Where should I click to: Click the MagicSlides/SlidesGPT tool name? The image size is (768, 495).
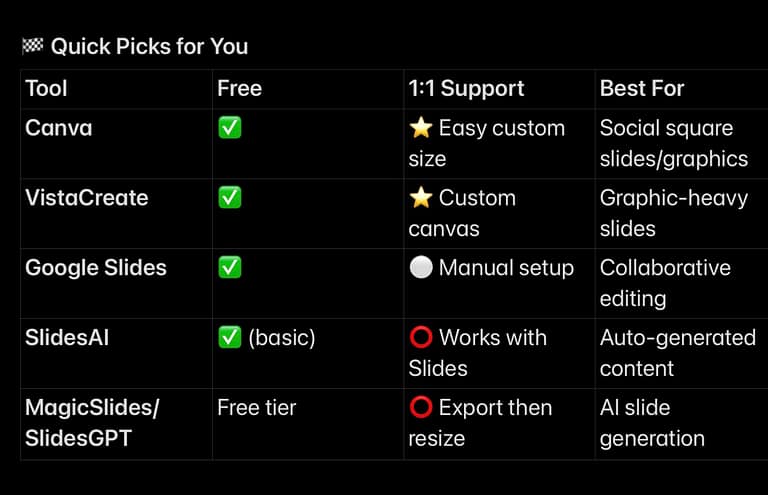[92, 423]
